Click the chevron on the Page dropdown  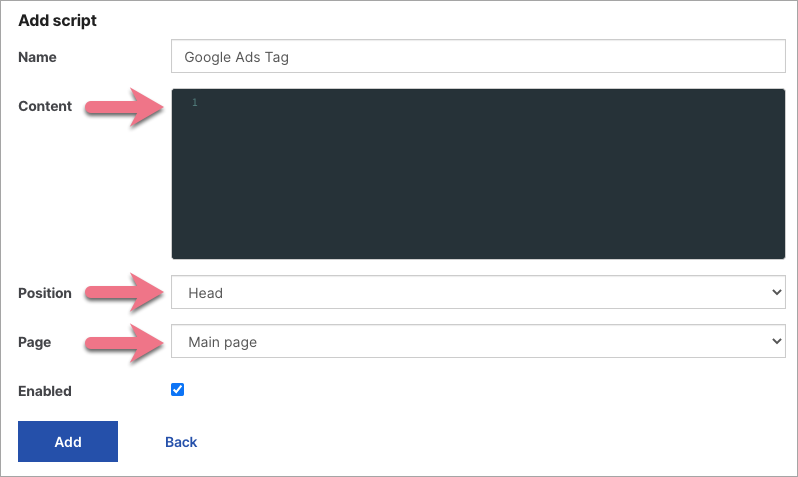[776, 342]
